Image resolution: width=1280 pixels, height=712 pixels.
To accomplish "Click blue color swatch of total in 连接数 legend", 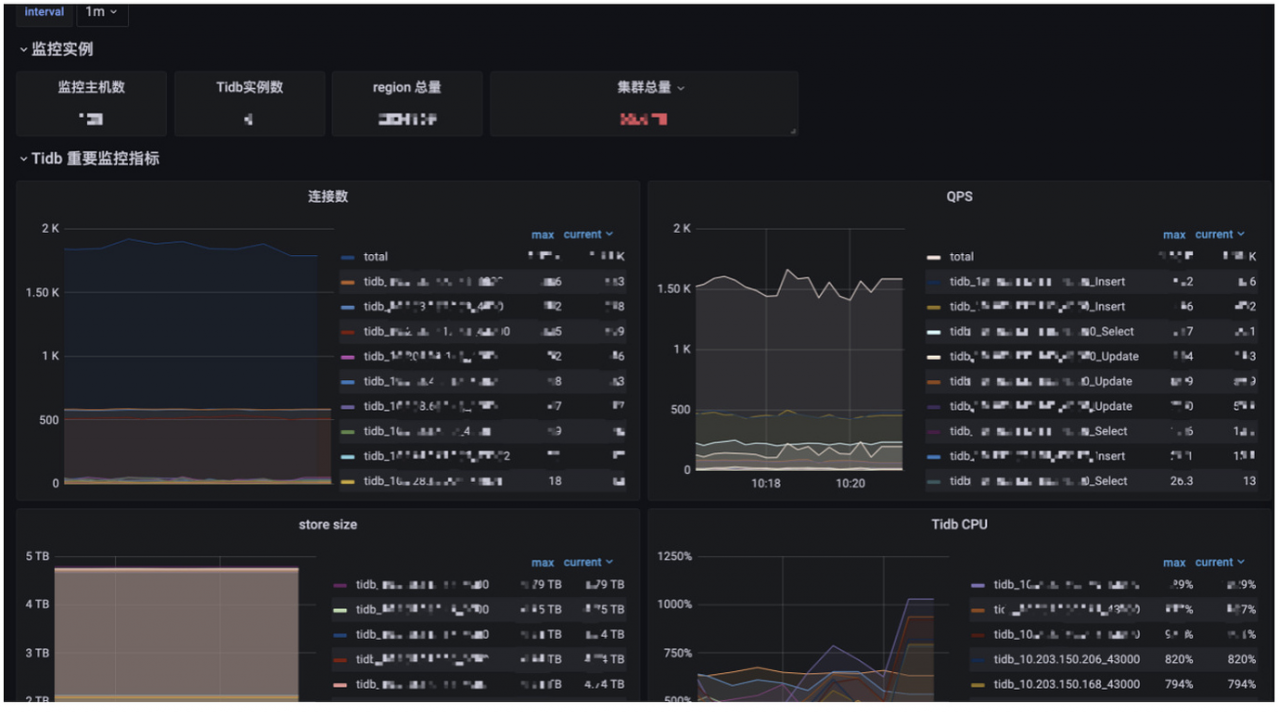I will pos(347,257).
